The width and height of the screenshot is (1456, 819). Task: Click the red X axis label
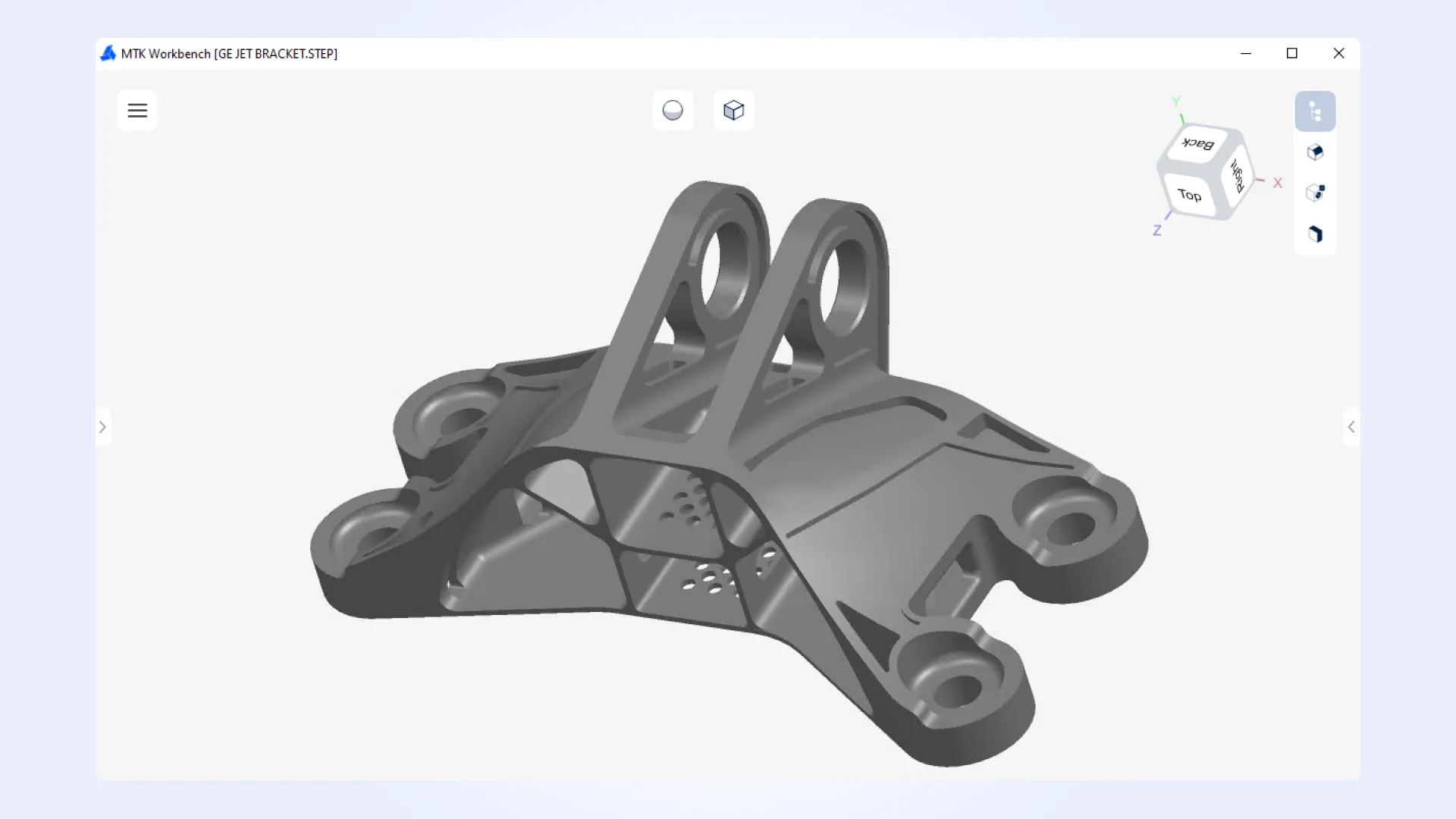[1277, 183]
